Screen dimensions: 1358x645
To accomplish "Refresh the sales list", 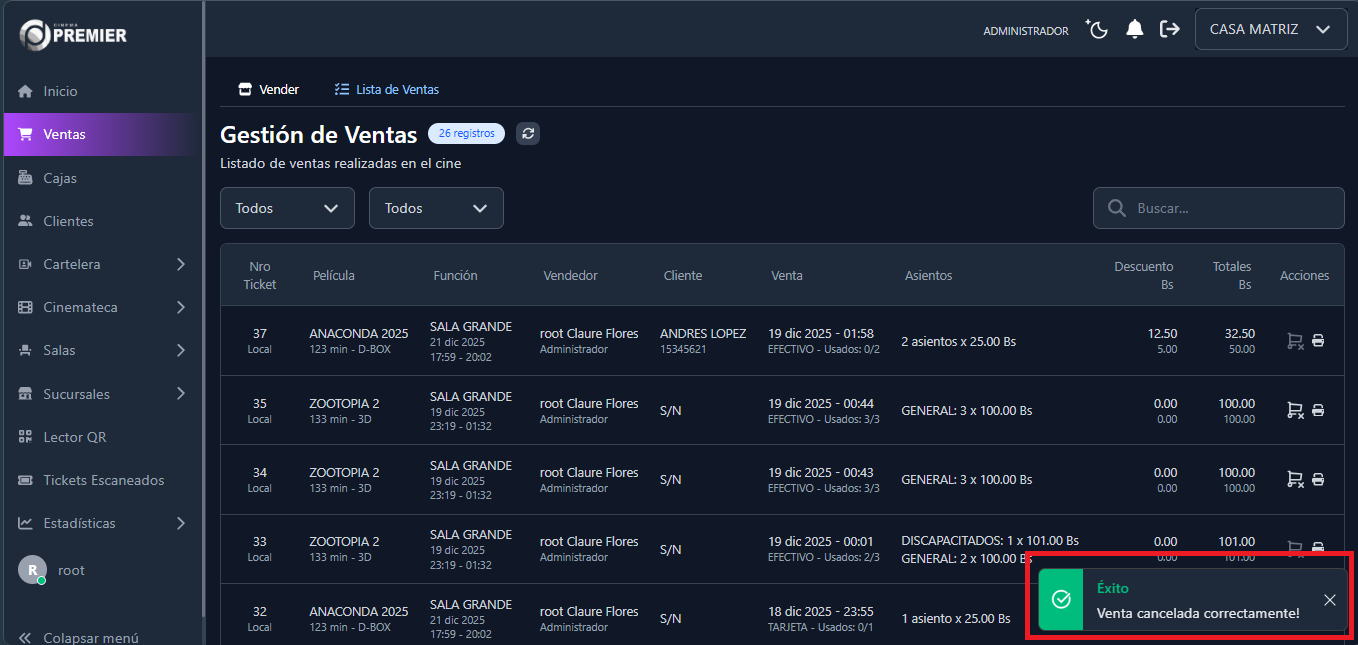I will click(528, 134).
